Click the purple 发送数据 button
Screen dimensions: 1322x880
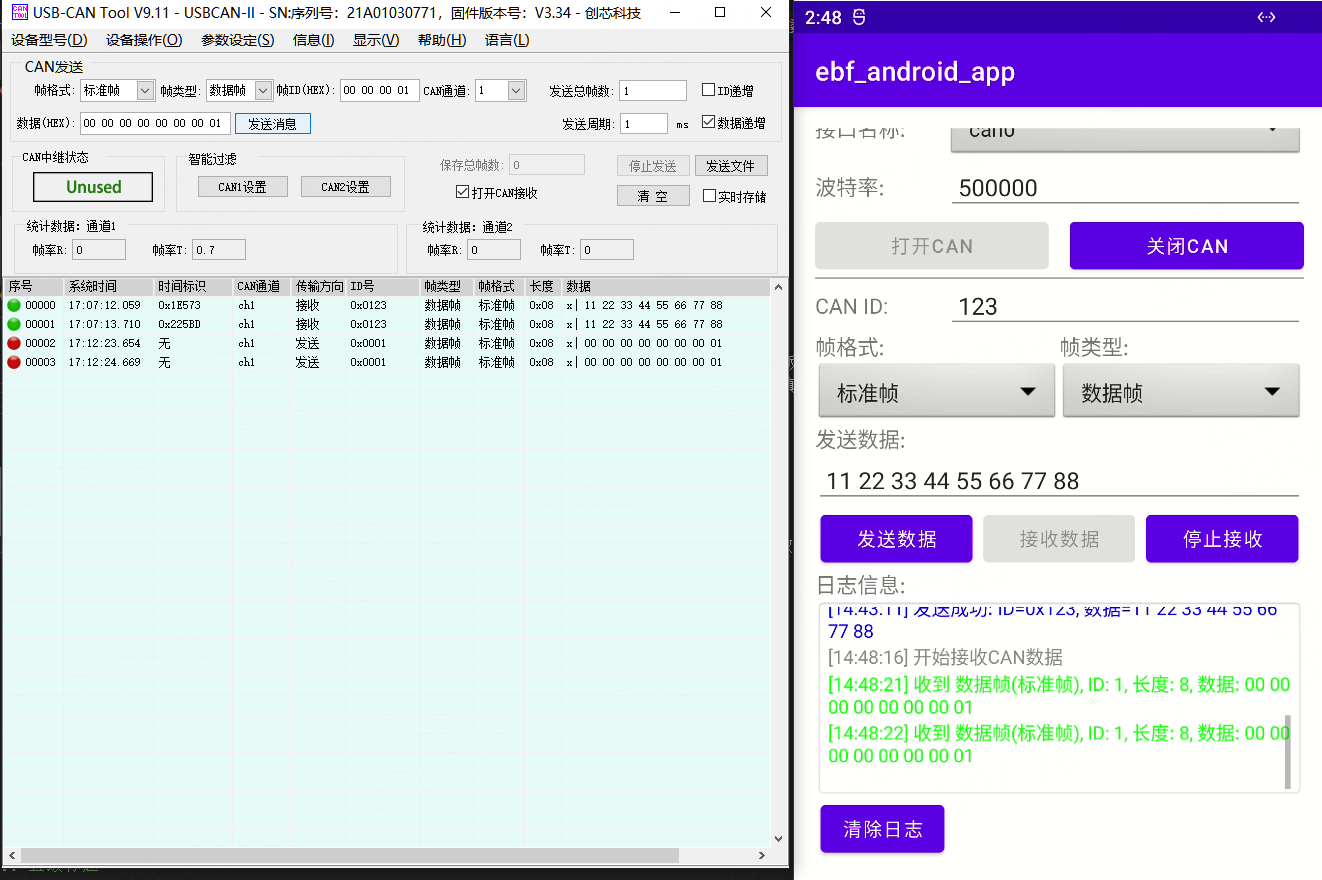(896, 539)
